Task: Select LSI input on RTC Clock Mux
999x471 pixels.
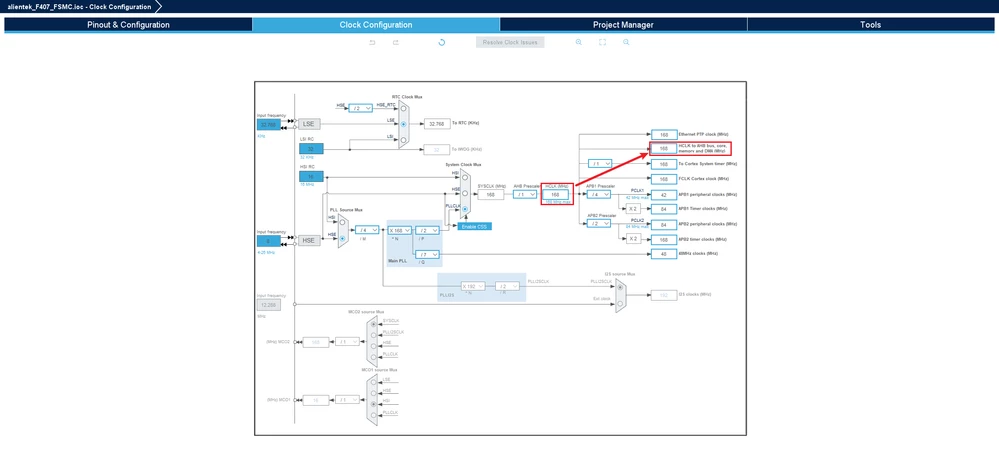Action: click(403, 140)
